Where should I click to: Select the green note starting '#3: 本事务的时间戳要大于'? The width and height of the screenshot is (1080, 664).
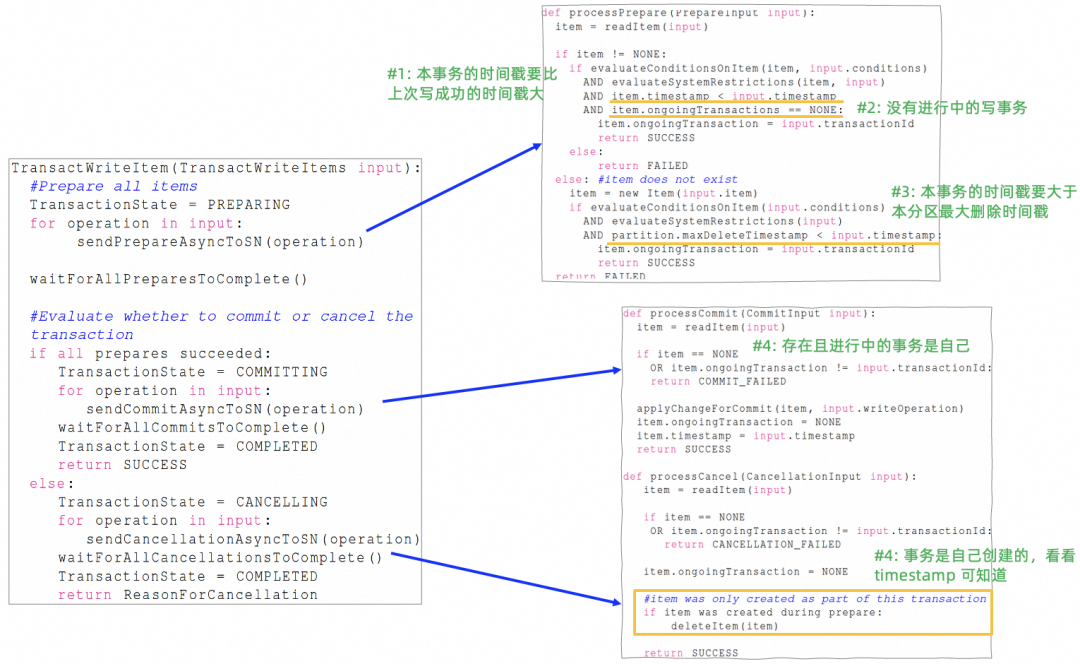(x=984, y=202)
